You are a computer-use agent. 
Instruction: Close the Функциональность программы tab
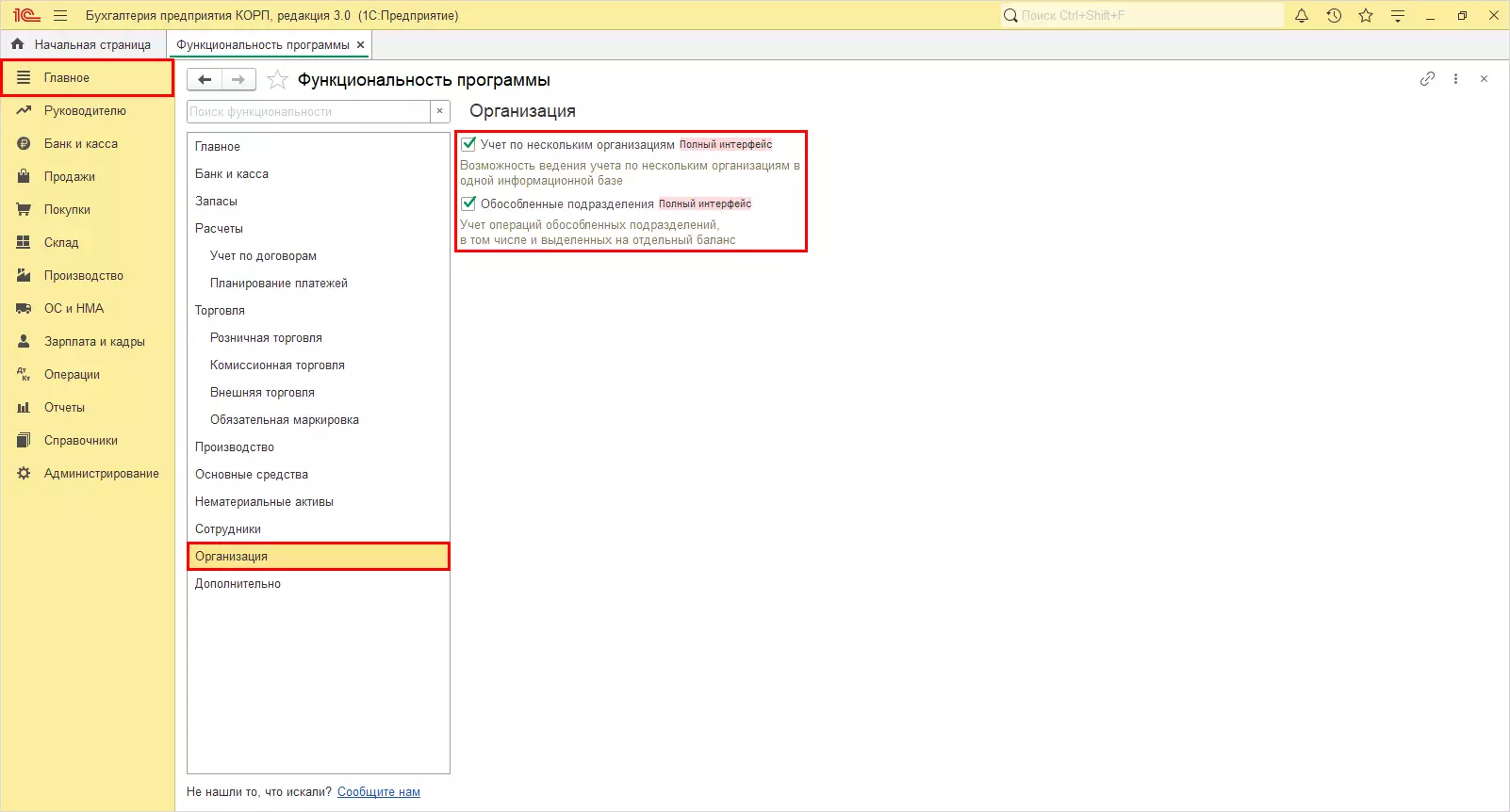click(x=360, y=44)
